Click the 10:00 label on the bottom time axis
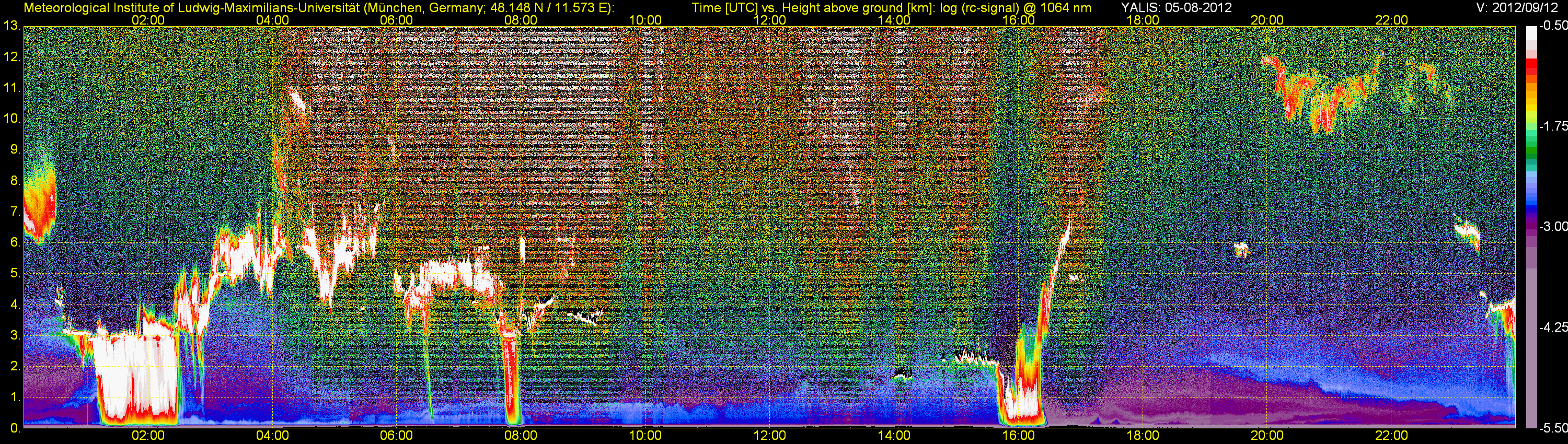This screenshot has width=1568, height=444. tap(645, 436)
